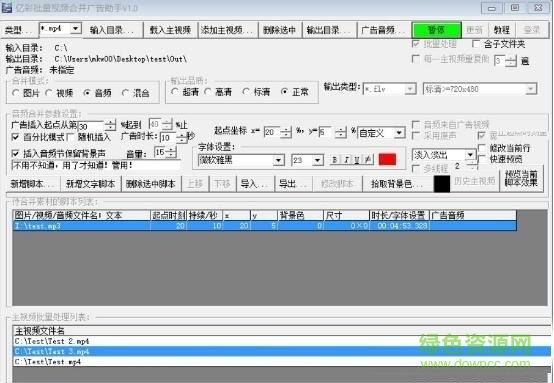Adjust the 音量 volume stepper
The image size is (554, 383).
(x=171, y=153)
